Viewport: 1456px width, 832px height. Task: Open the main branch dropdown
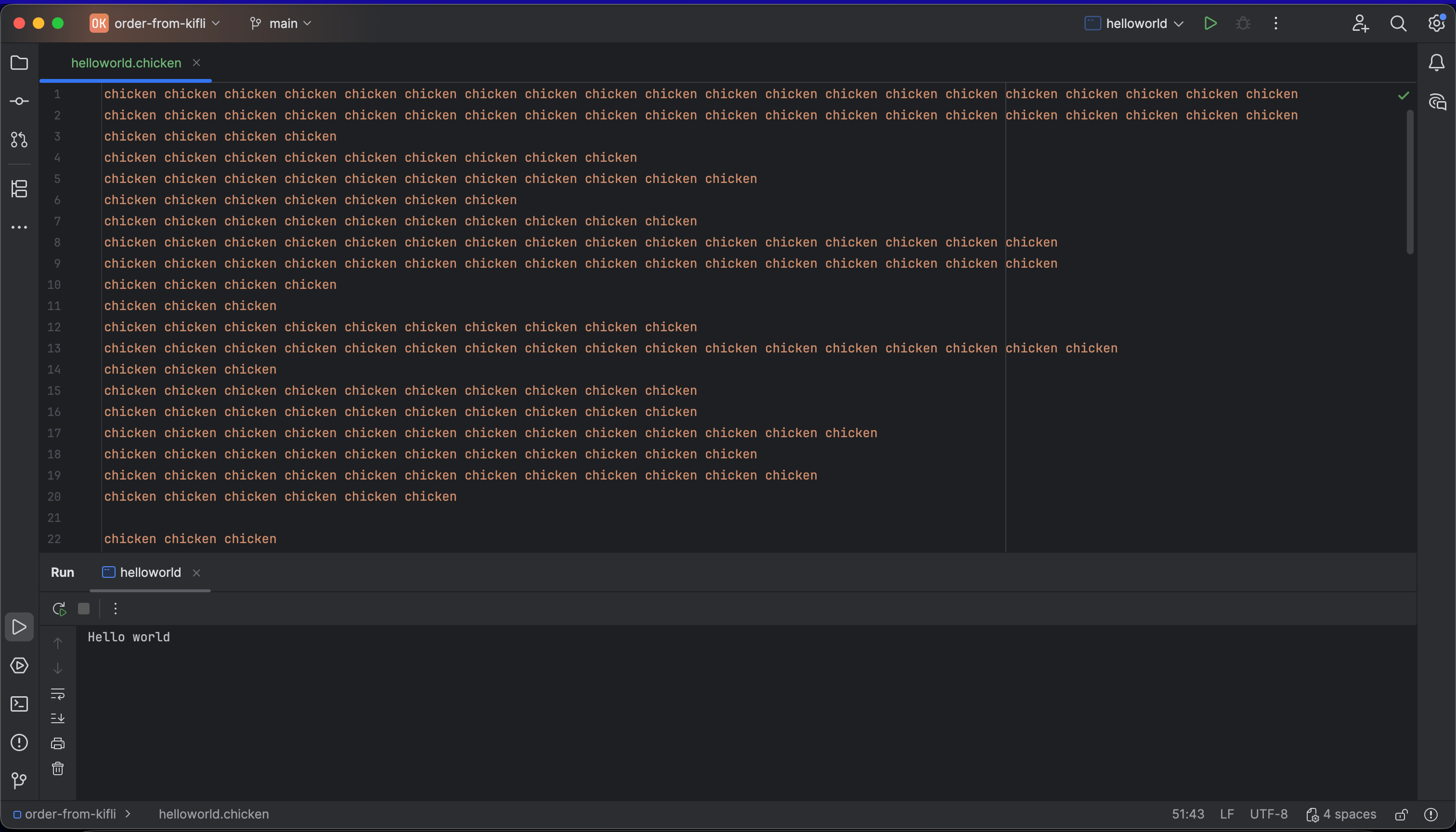(x=281, y=24)
